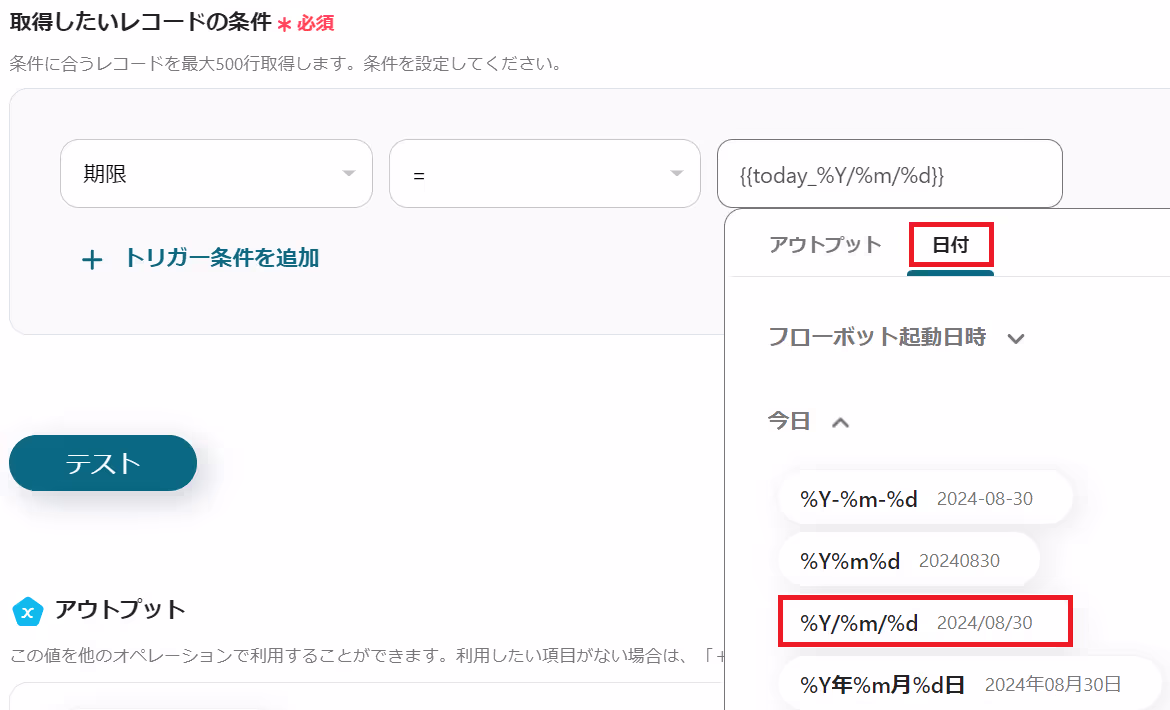Switch to the 日付 tab
Viewport: 1170px width, 710px height.
[x=951, y=245]
